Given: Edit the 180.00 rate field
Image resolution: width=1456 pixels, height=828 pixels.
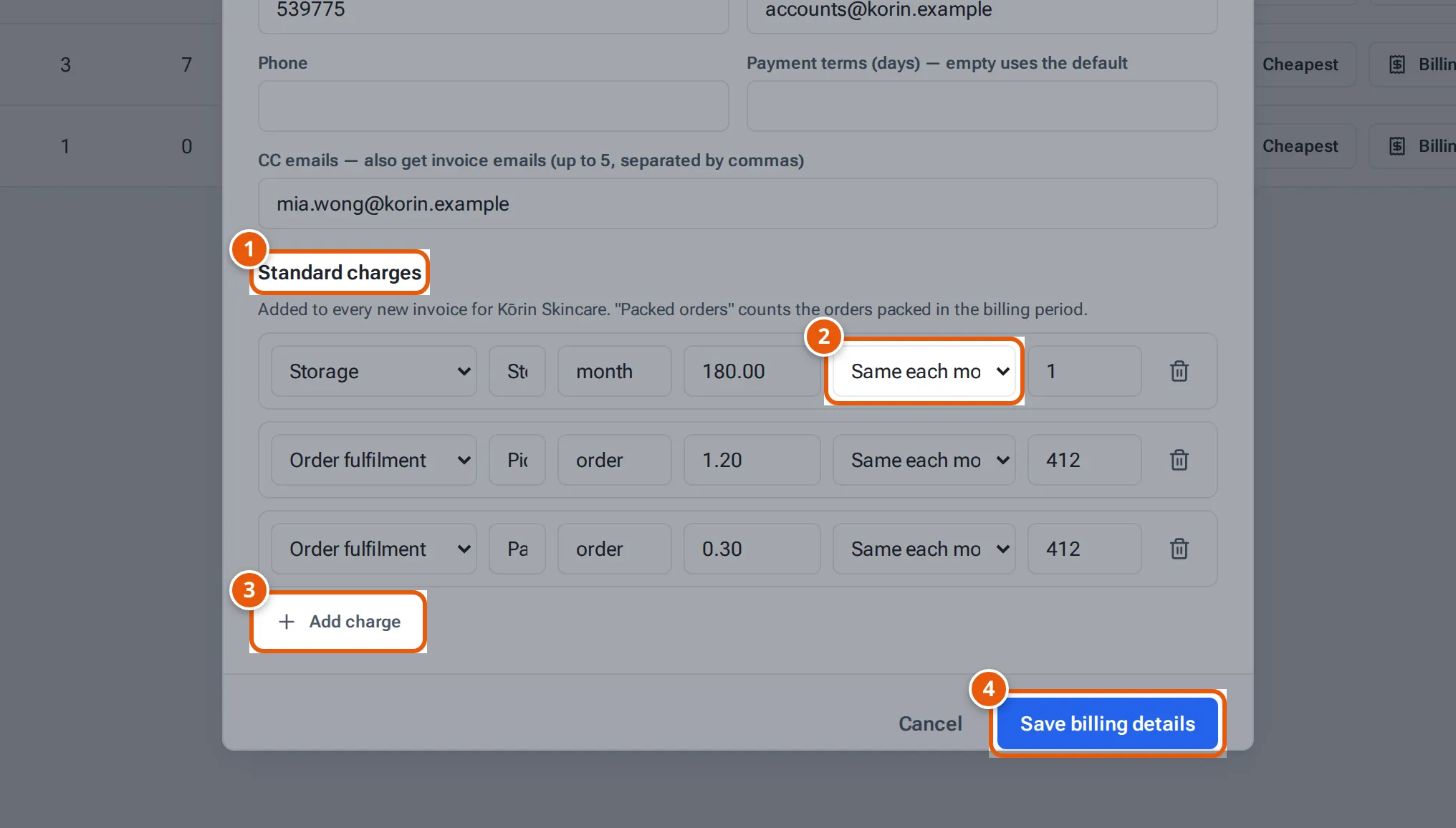Looking at the screenshot, I should coord(752,371).
